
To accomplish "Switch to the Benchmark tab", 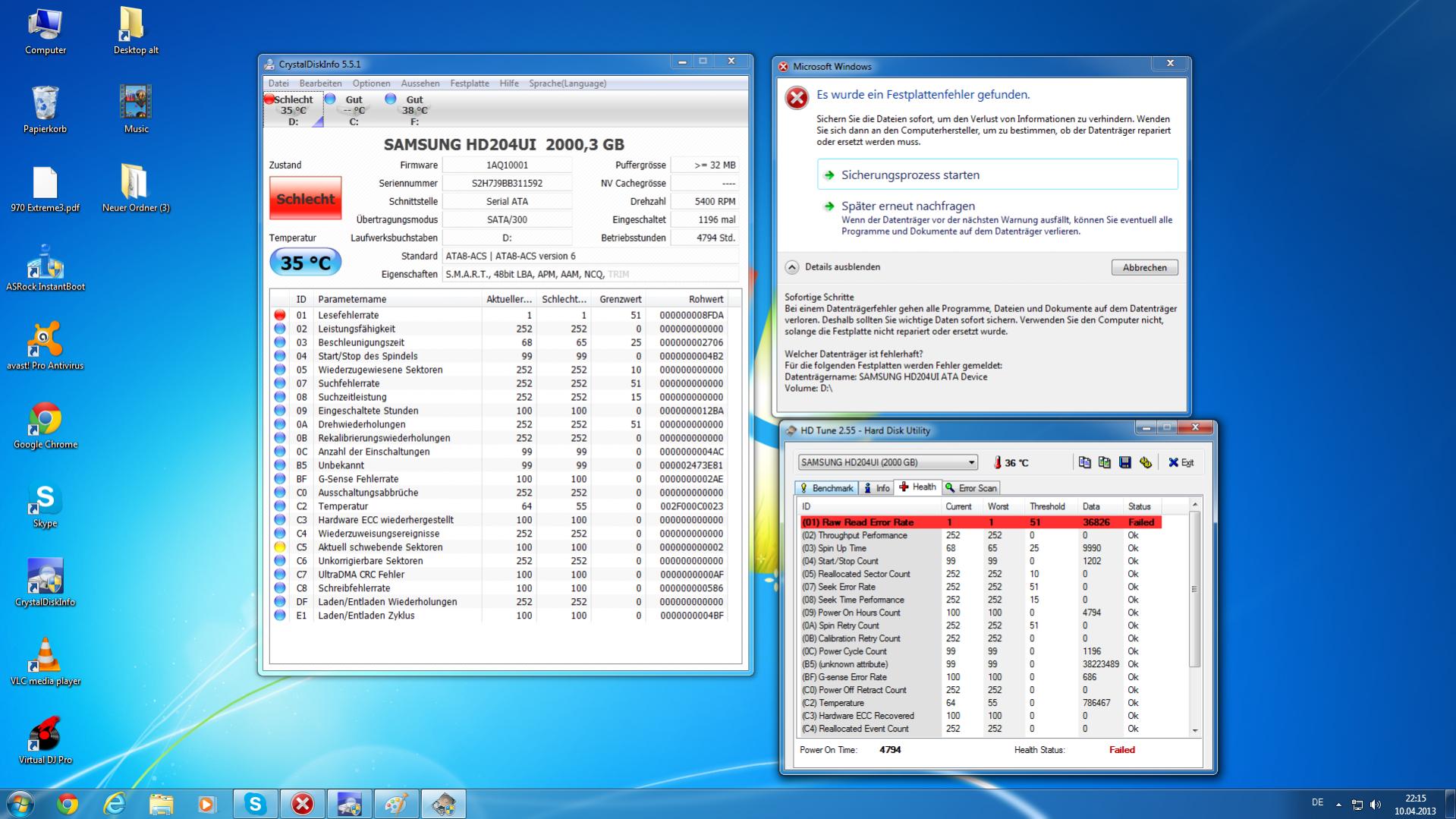I will (x=826, y=488).
